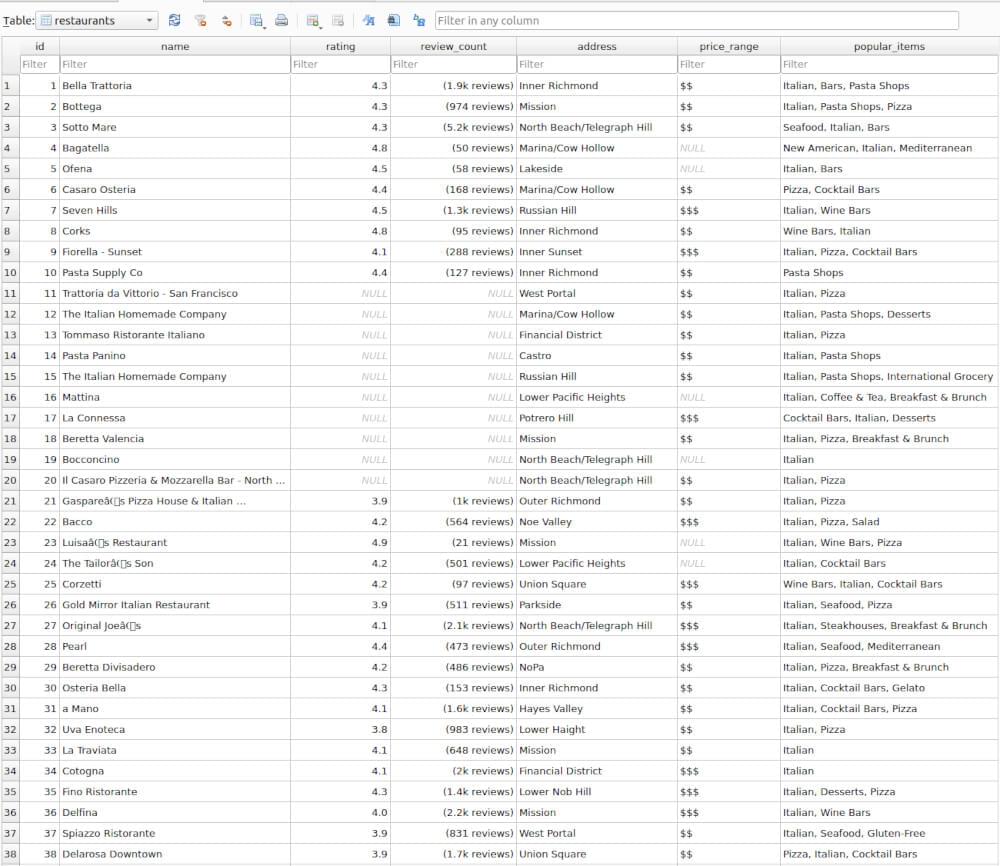Refresh the restaurants table data
This screenshot has width=1000, height=866.
pyautogui.click(x=174, y=20)
